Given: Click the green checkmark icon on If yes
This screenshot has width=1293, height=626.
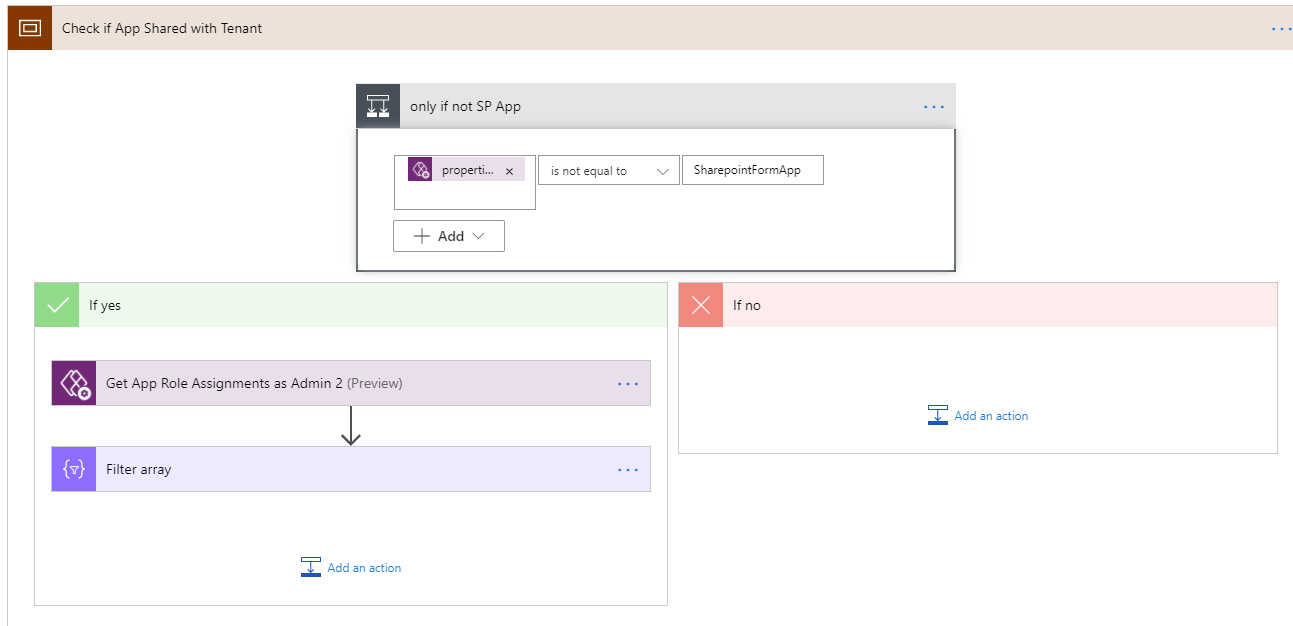Looking at the screenshot, I should pyautogui.click(x=56, y=304).
